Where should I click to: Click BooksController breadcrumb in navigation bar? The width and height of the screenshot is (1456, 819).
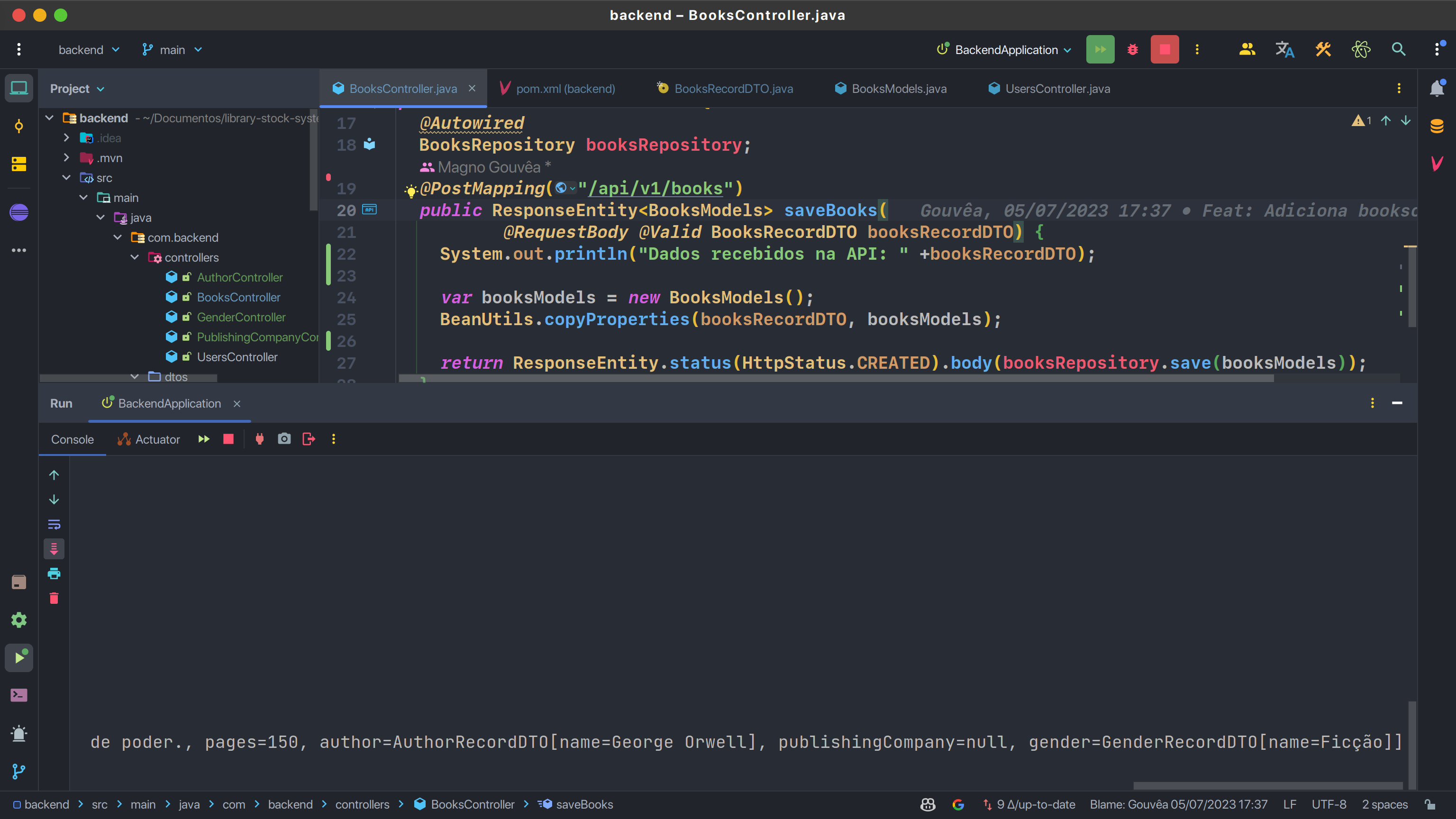pyautogui.click(x=464, y=804)
